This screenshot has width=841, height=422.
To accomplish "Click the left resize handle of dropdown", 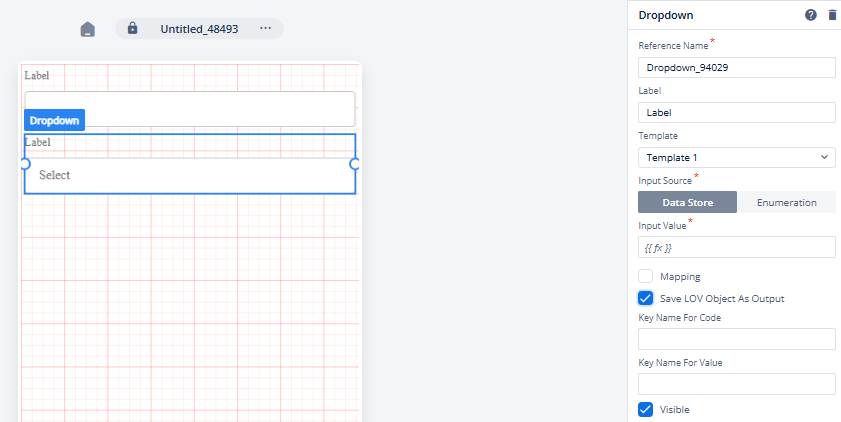I will pyautogui.click(x=25, y=164).
